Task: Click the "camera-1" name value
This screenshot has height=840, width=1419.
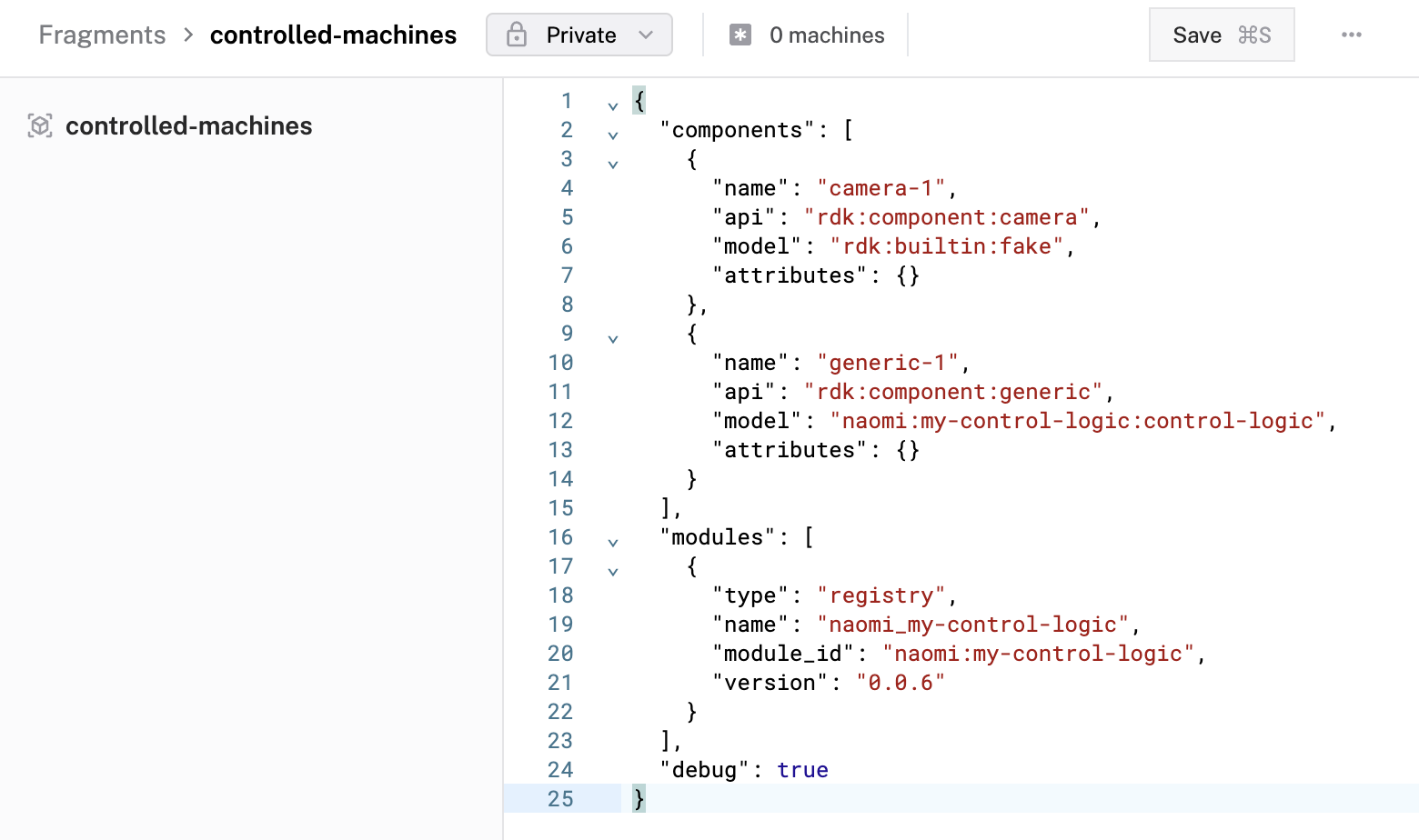Action: coord(881,188)
